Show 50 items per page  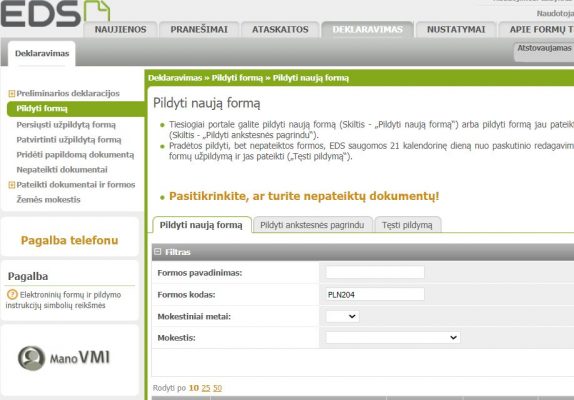[217, 388]
